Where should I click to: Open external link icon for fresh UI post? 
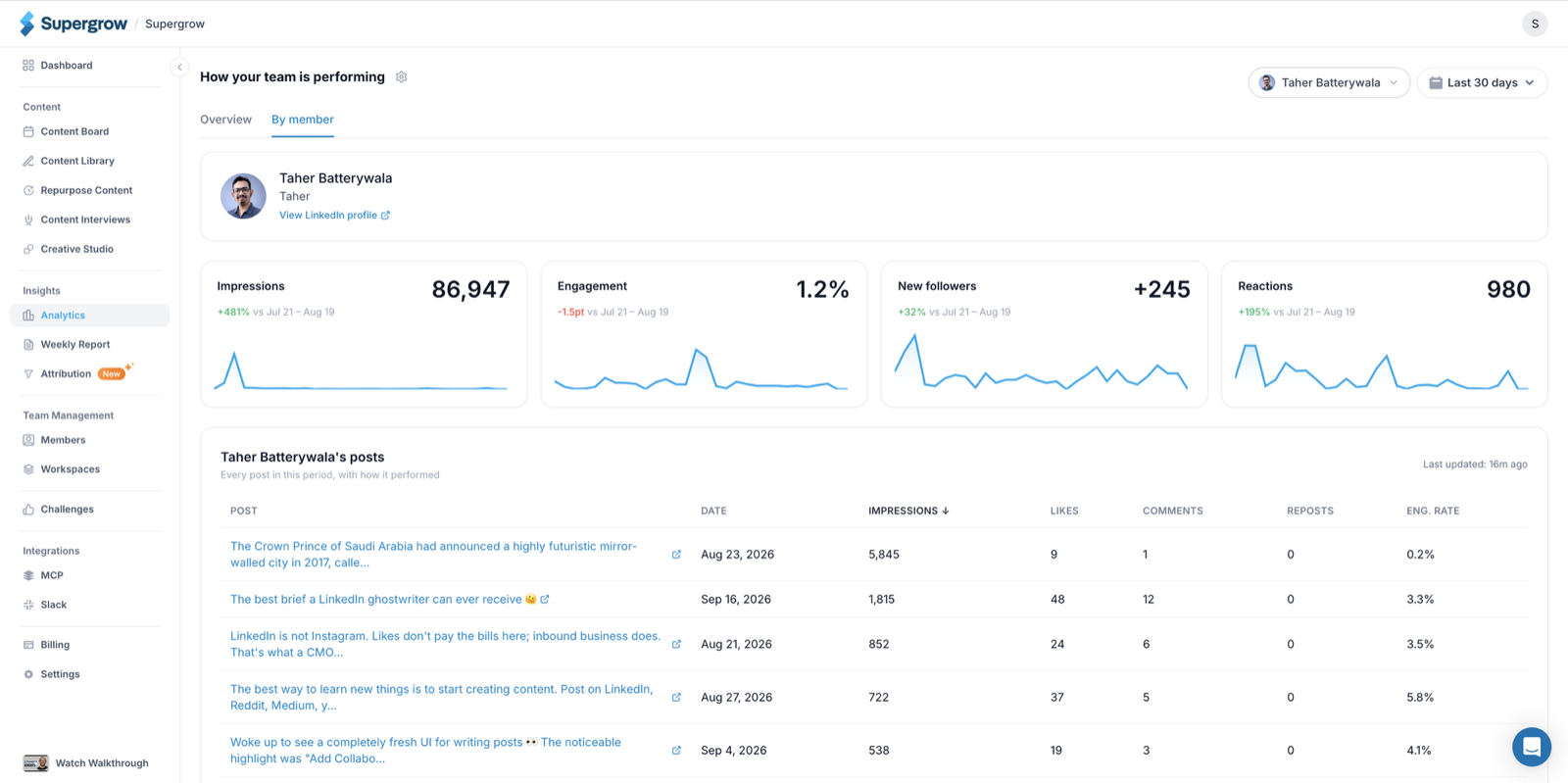point(676,751)
